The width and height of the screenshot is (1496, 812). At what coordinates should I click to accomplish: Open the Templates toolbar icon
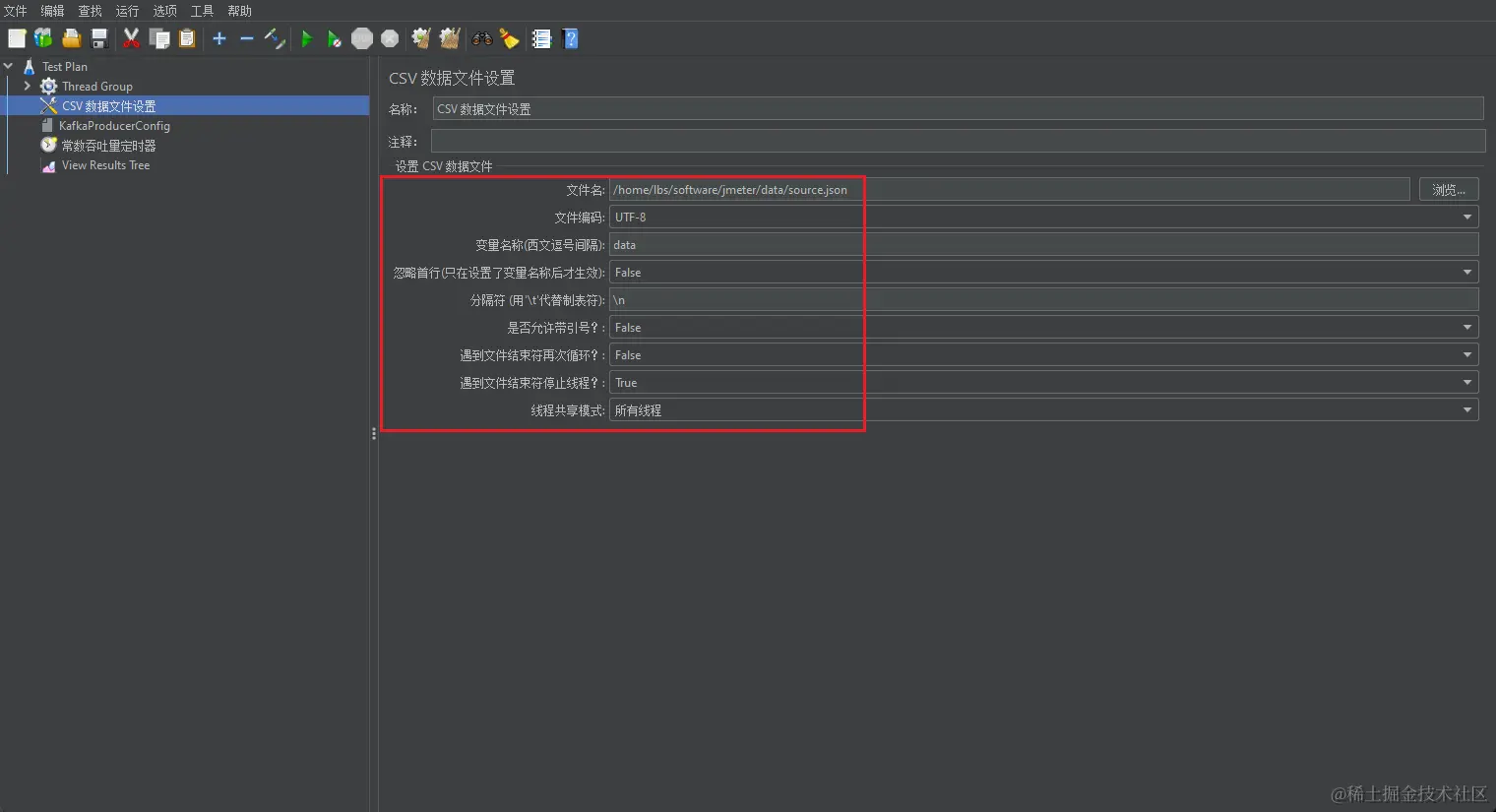coord(43,38)
